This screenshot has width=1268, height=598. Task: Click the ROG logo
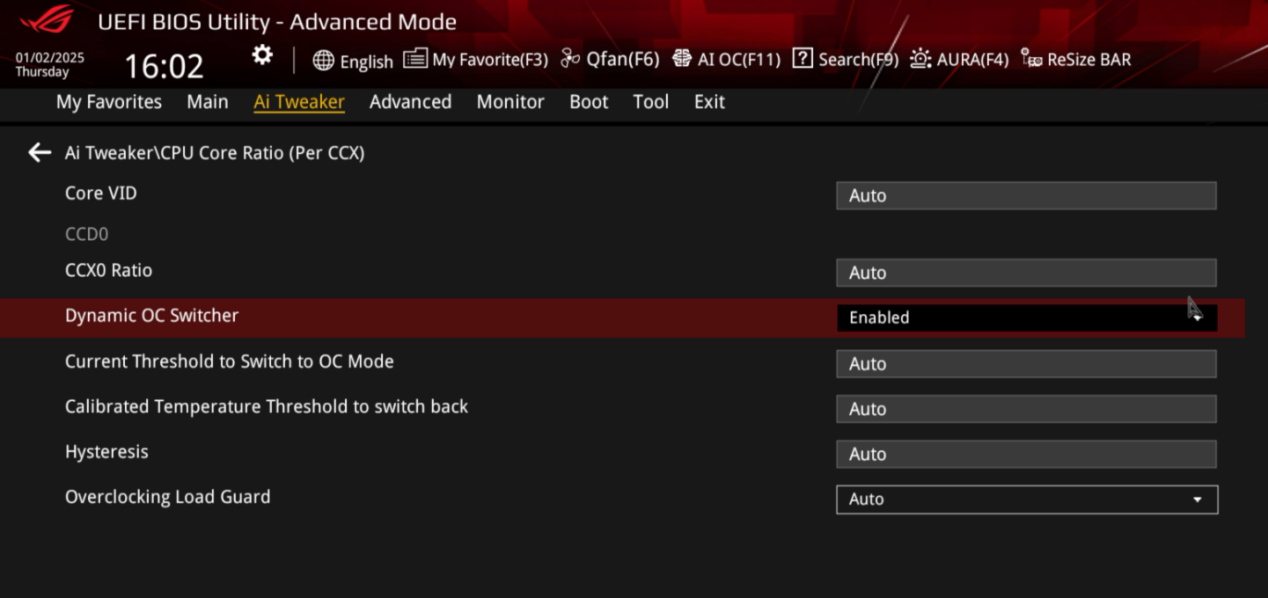[x=46, y=20]
